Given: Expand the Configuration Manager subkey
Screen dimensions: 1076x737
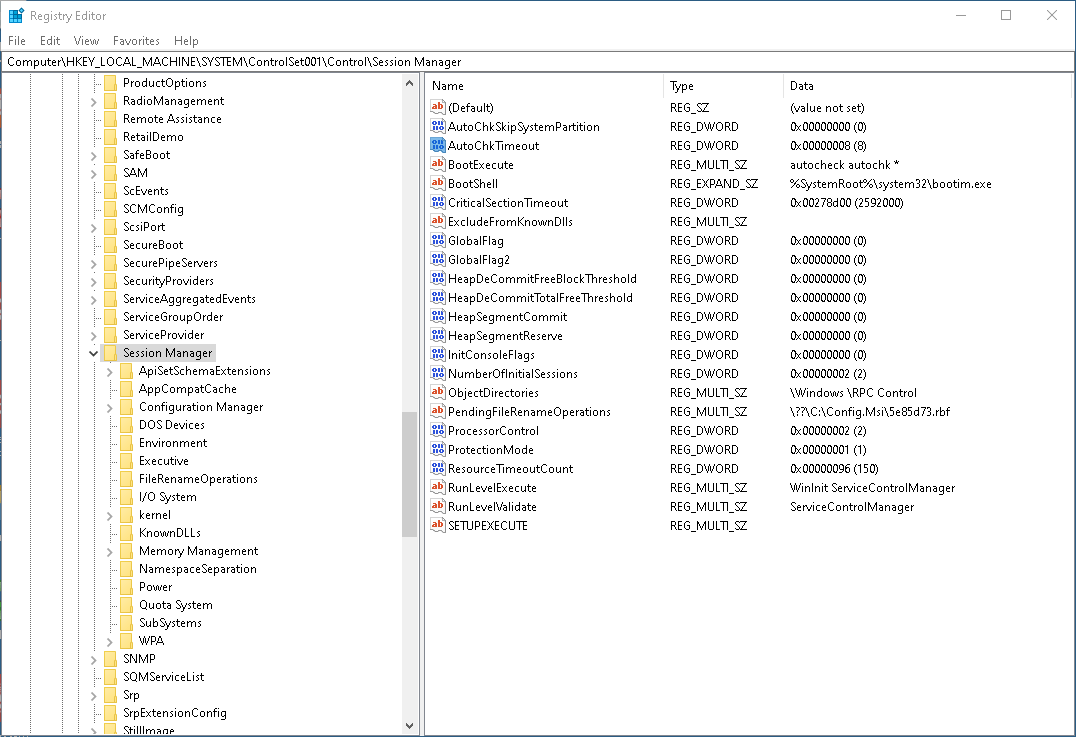Looking at the screenshot, I should (110, 407).
